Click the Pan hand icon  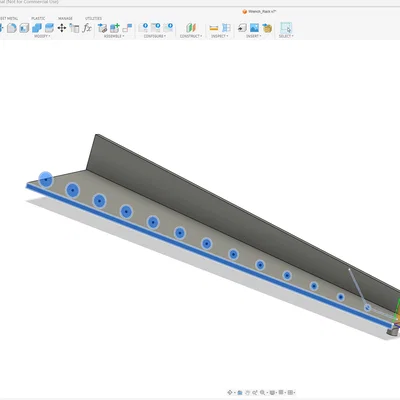click(x=247, y=392)
